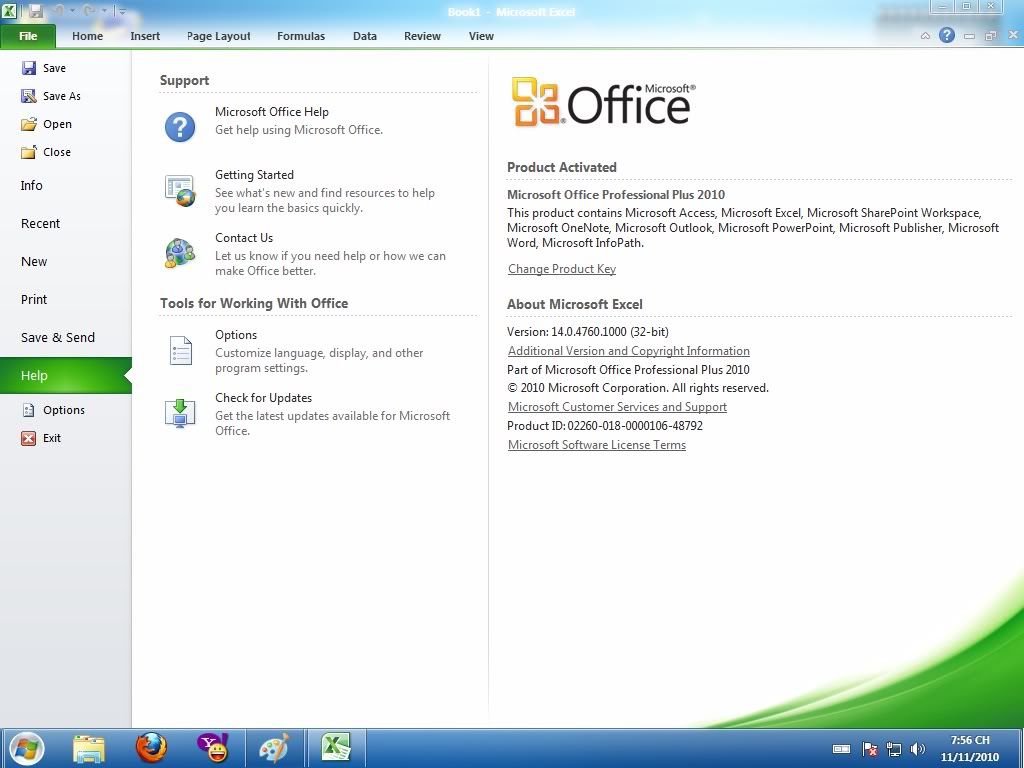Click the Save command in the backstage sidebar
This screenshot has height=768, width=1024.
[x=44, y=68]
